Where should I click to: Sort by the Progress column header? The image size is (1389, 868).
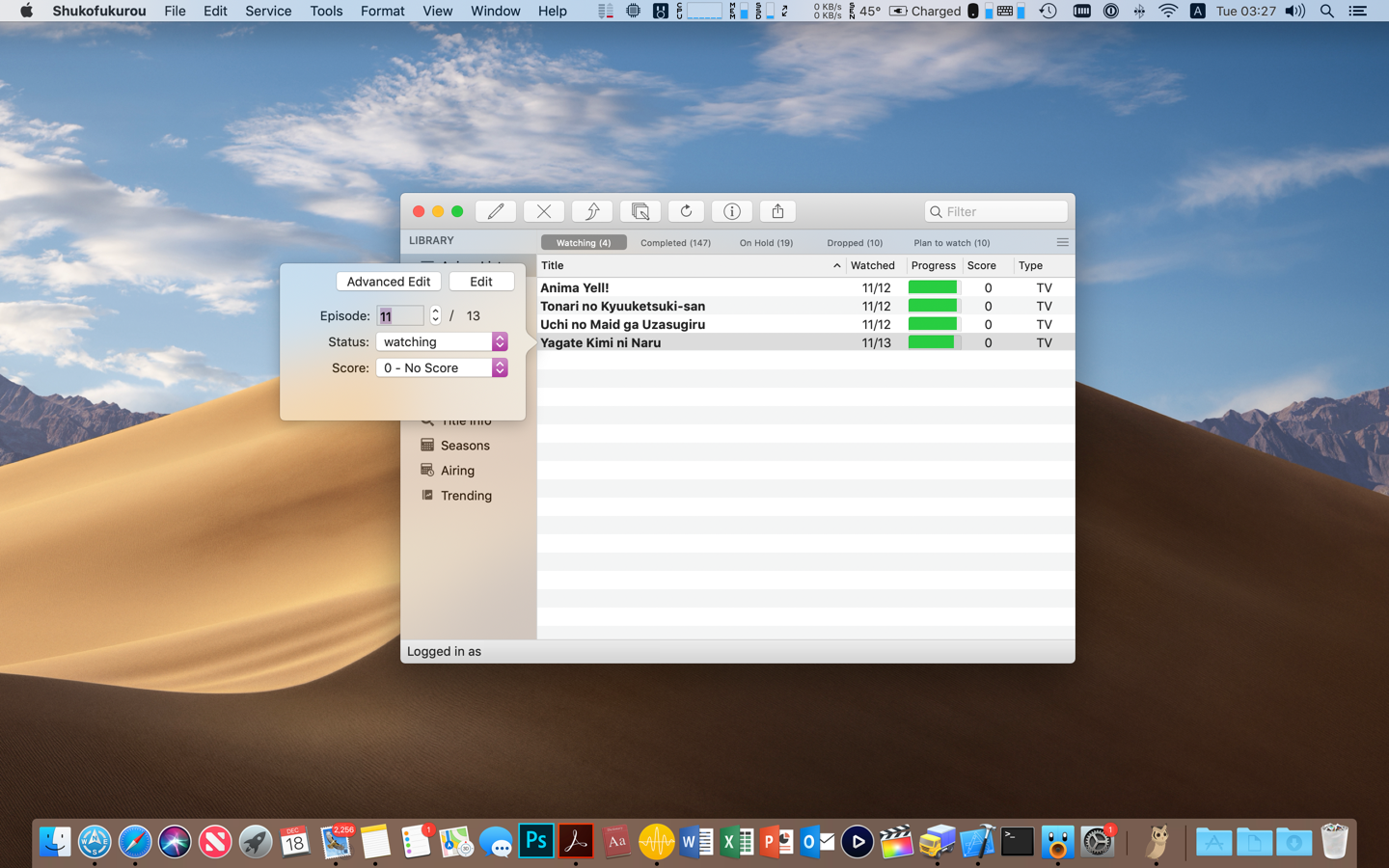point(934,265)
